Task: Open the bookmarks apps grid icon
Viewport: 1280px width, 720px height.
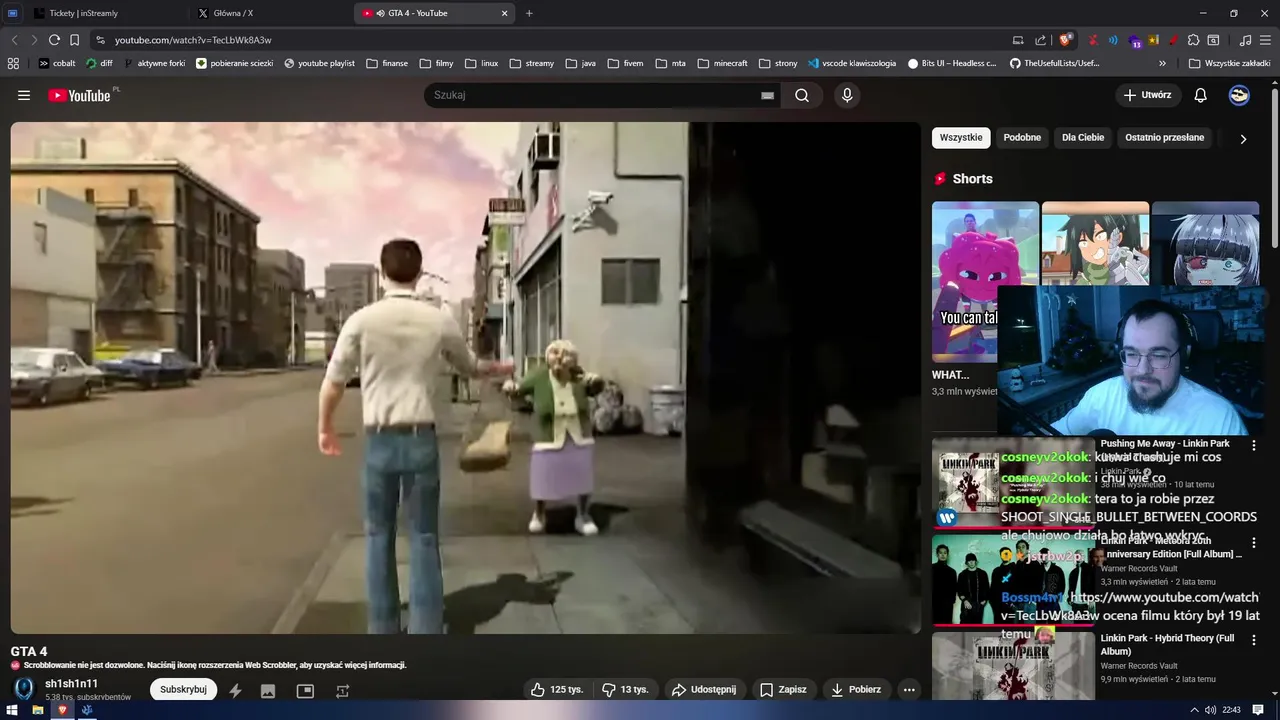Action: pos(13,63)
